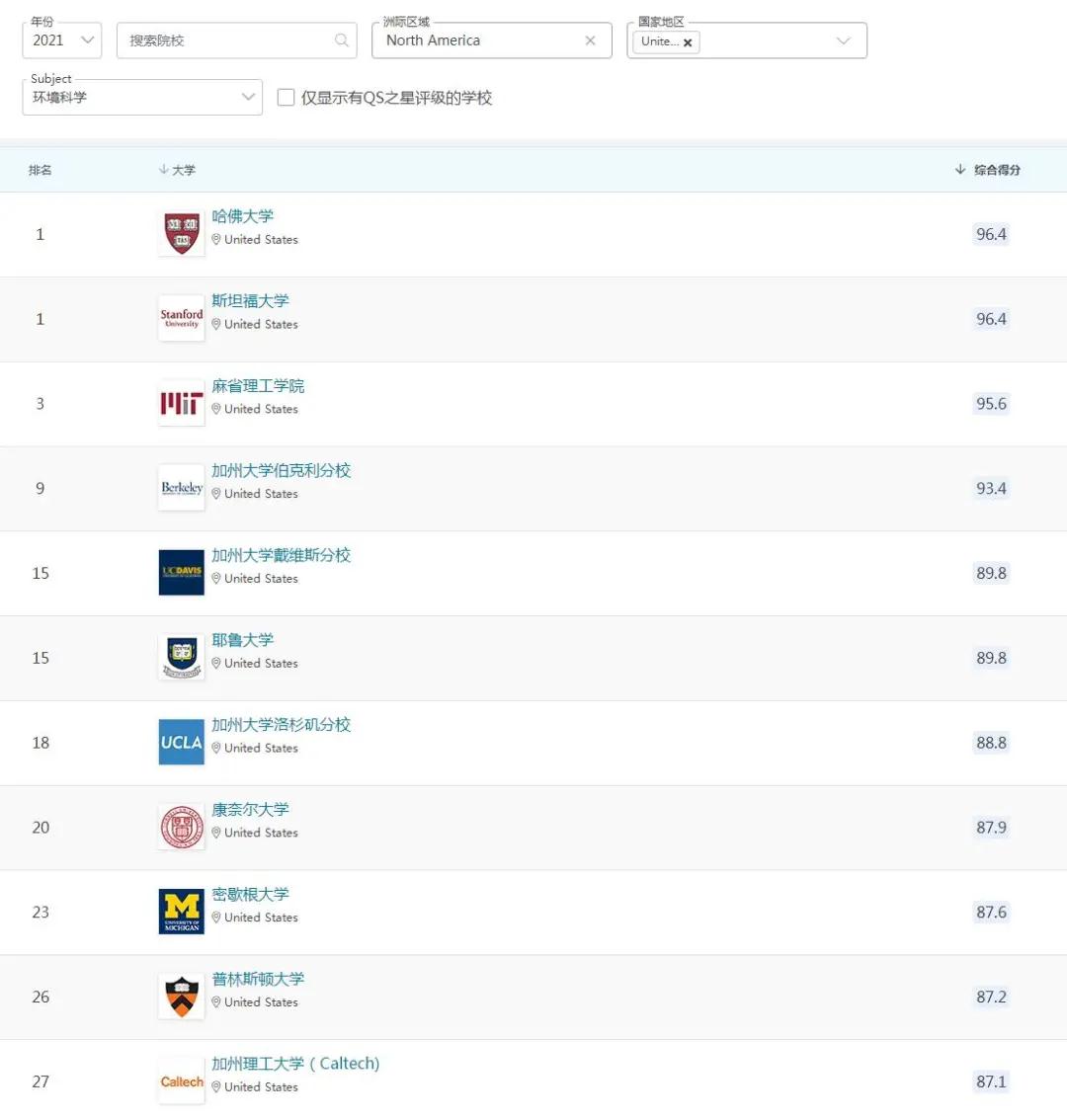The height and width of the screenshot is (1120, 1067).
Task: Sort by 综合得分 column header
Action: tap(988, 170)
